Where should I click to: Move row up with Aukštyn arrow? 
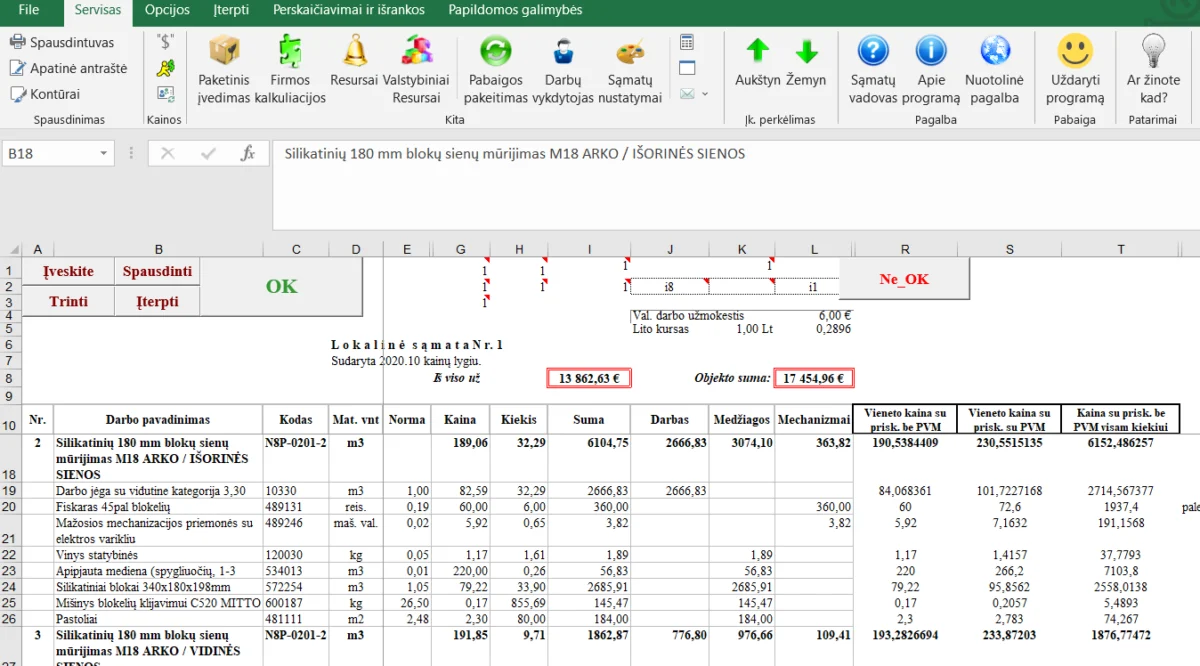[x=758, y=52]
